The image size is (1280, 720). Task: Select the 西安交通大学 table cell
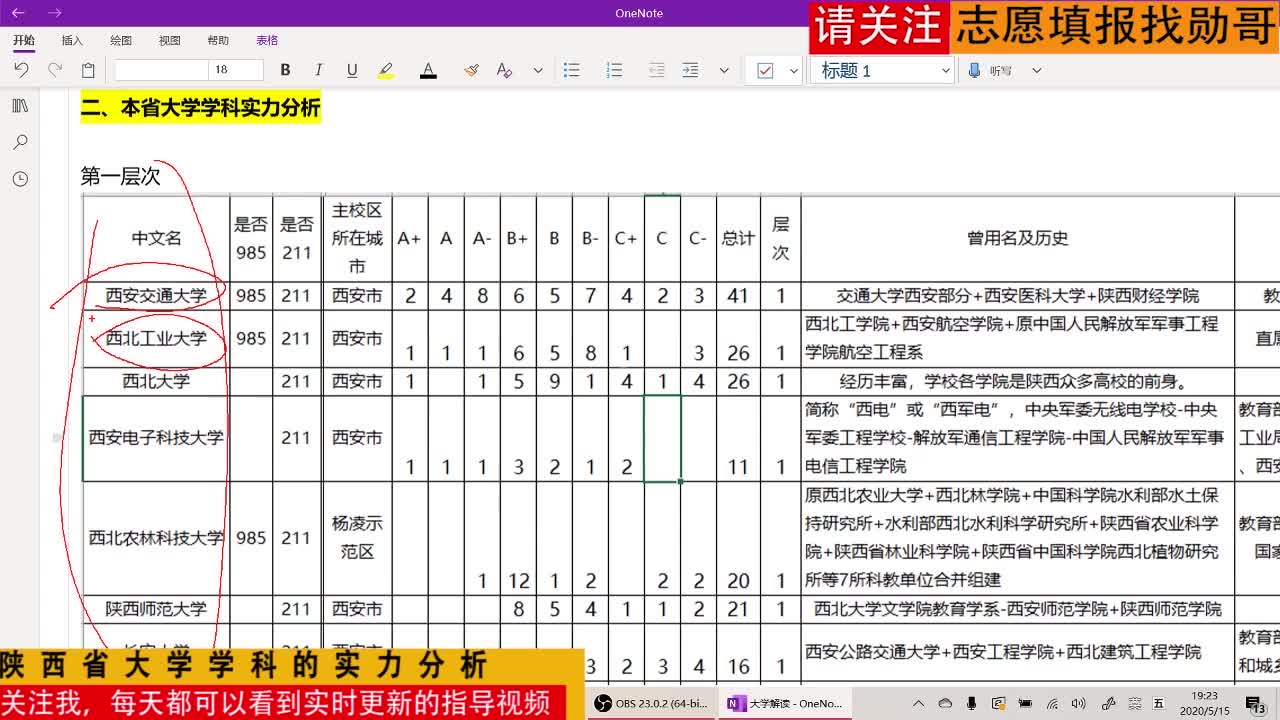[156, 296]
